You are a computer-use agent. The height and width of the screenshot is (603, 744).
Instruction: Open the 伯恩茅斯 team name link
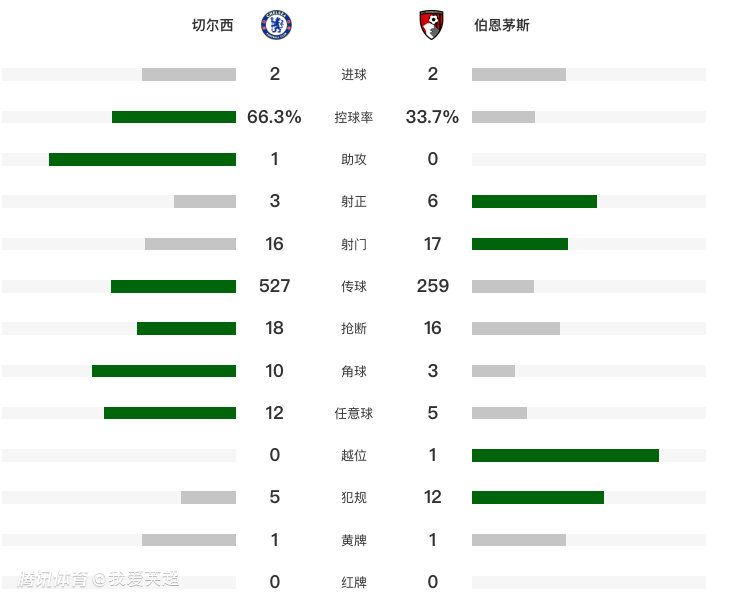502,26
